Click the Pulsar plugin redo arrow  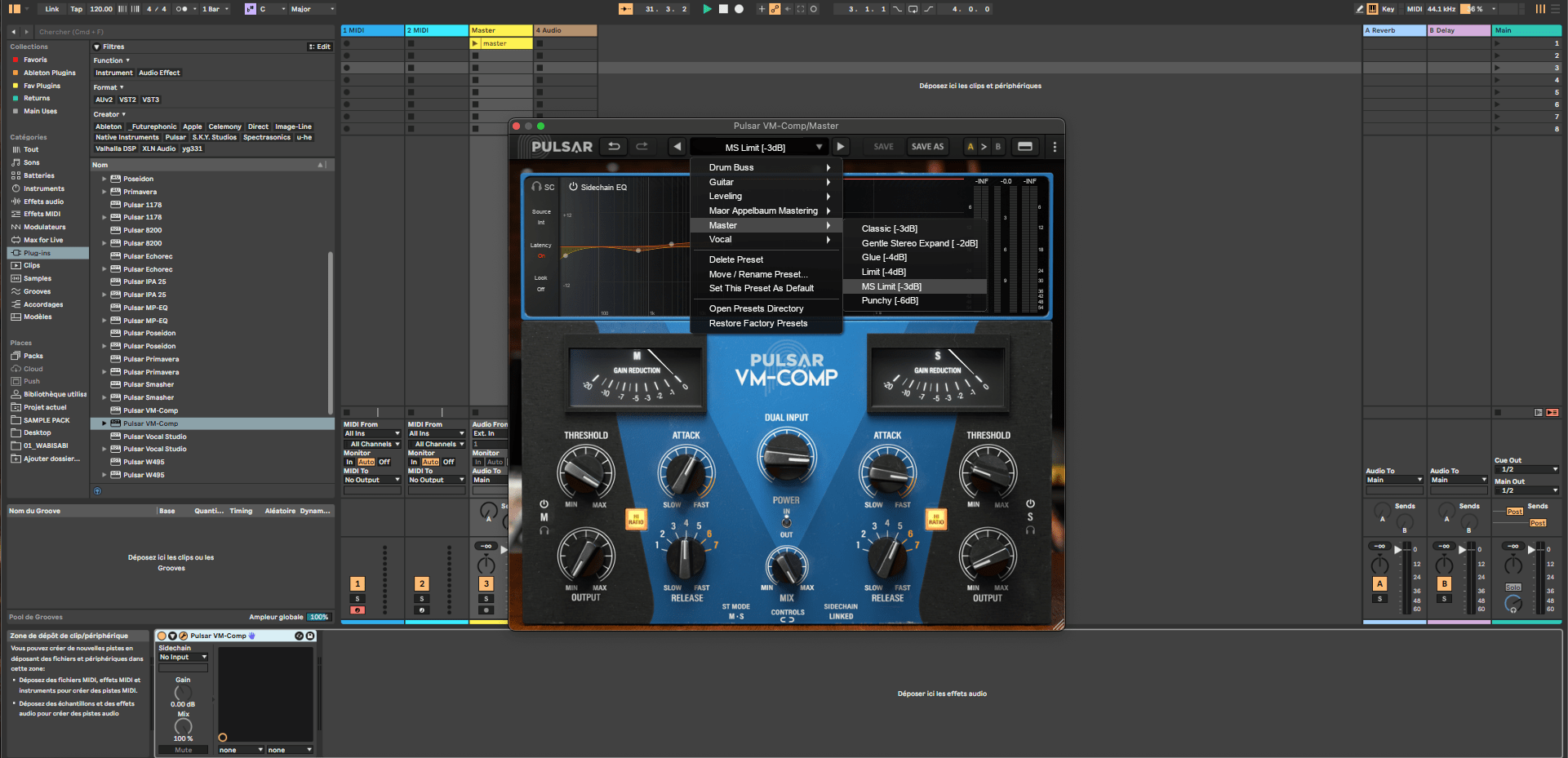(642, 147)
